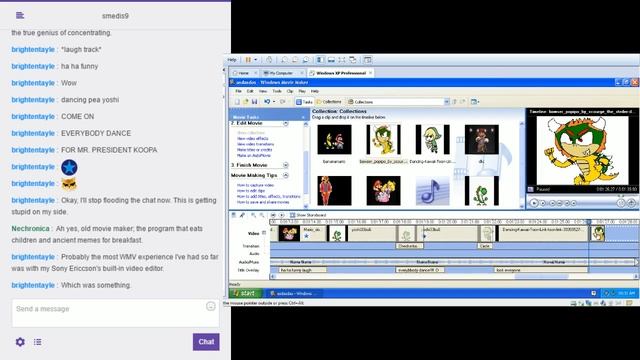Screen dimensions: 640x360
Task: Toggle the Collections pane button
Action: [x=329, y=102]
